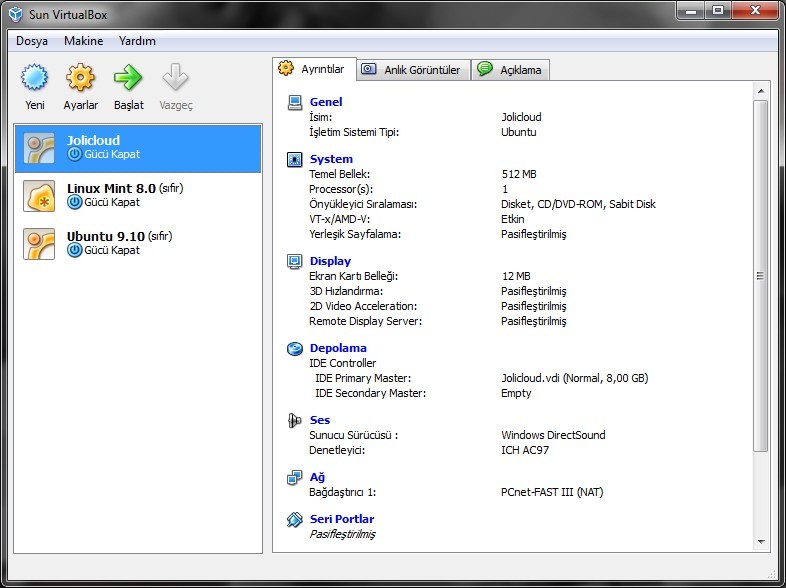Click Empty value for IDE Secondary
786x588 pixels.
point(516,394)
